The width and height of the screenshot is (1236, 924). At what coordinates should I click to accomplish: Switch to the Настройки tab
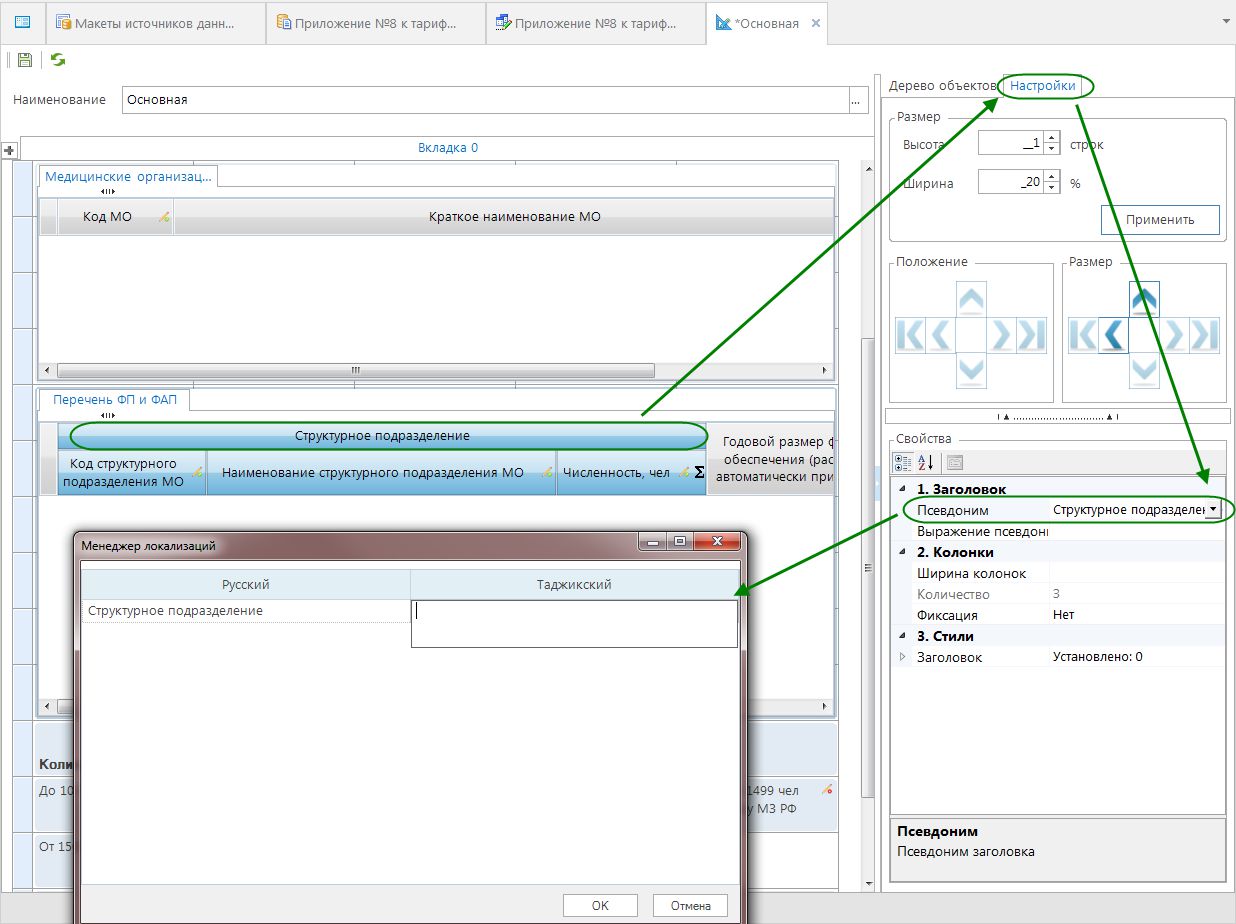point(1042,86)
